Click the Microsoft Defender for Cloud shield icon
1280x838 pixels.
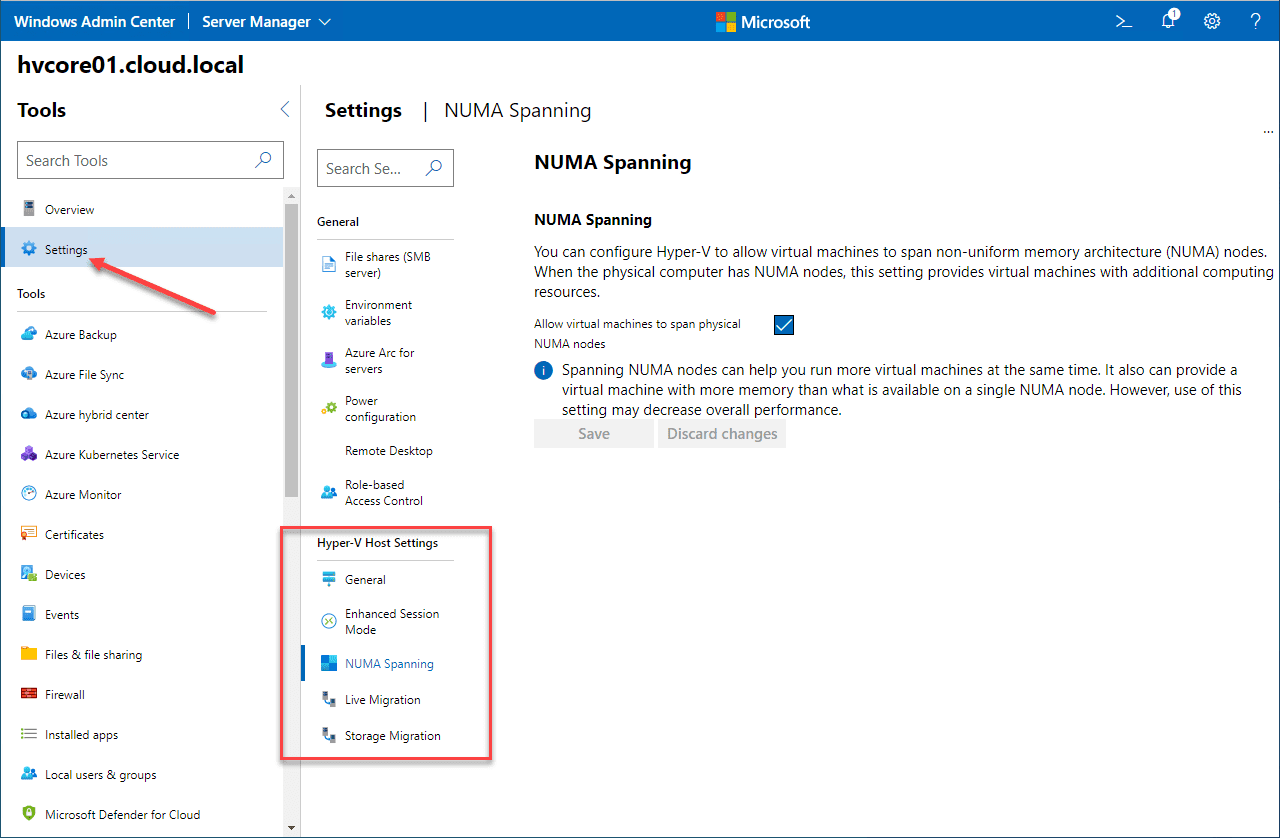click(x=29, y=814)
